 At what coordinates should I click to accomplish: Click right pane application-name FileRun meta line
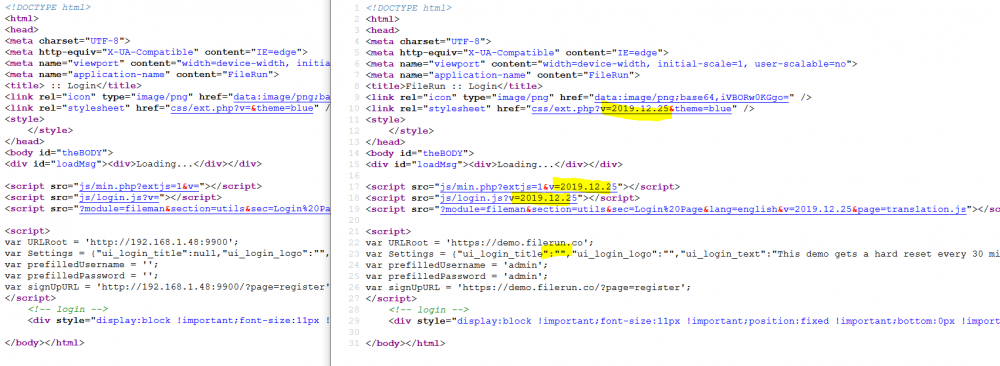coord(503,75)
